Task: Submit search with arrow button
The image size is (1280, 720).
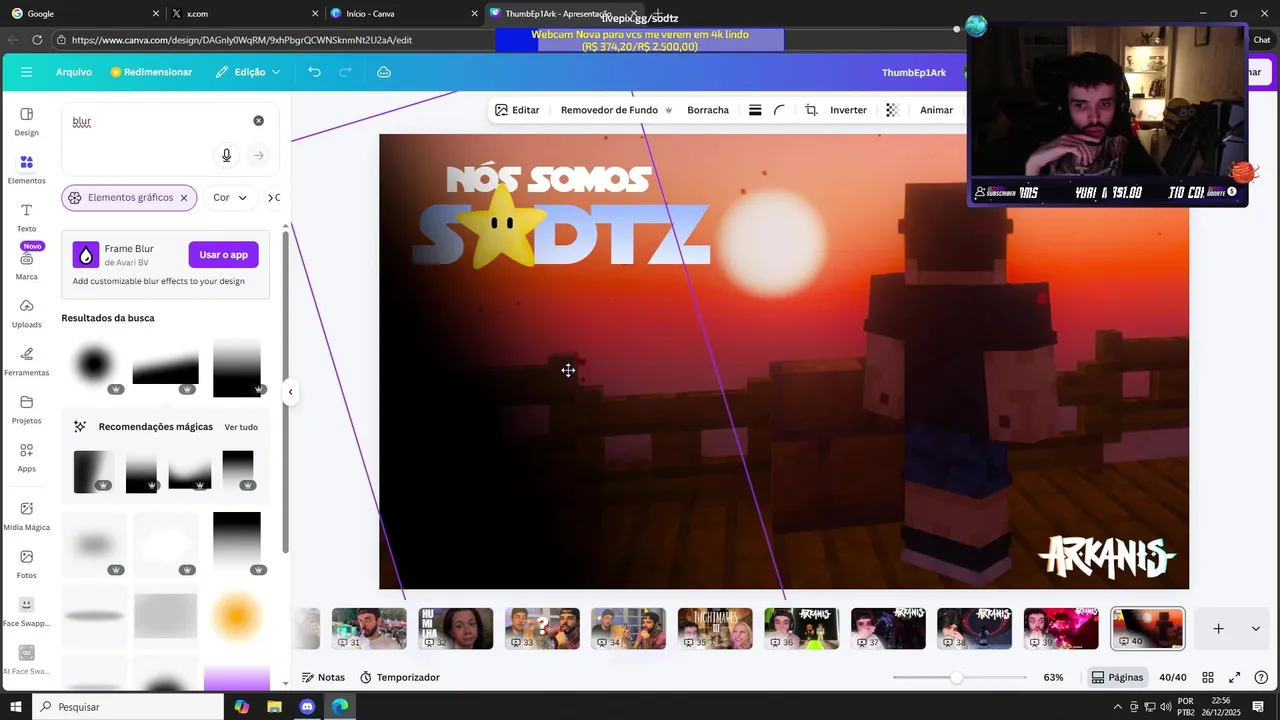Action: click(x=258, y=155)
